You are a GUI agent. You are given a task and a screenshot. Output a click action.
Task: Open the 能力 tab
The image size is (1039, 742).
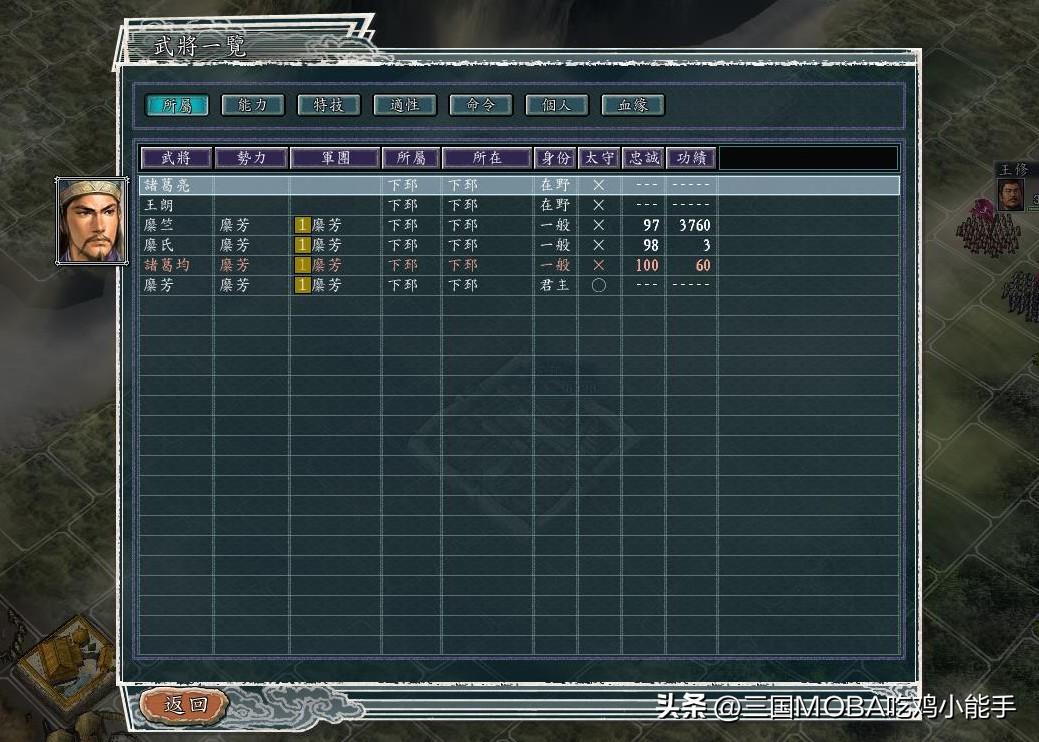[252, 105]
